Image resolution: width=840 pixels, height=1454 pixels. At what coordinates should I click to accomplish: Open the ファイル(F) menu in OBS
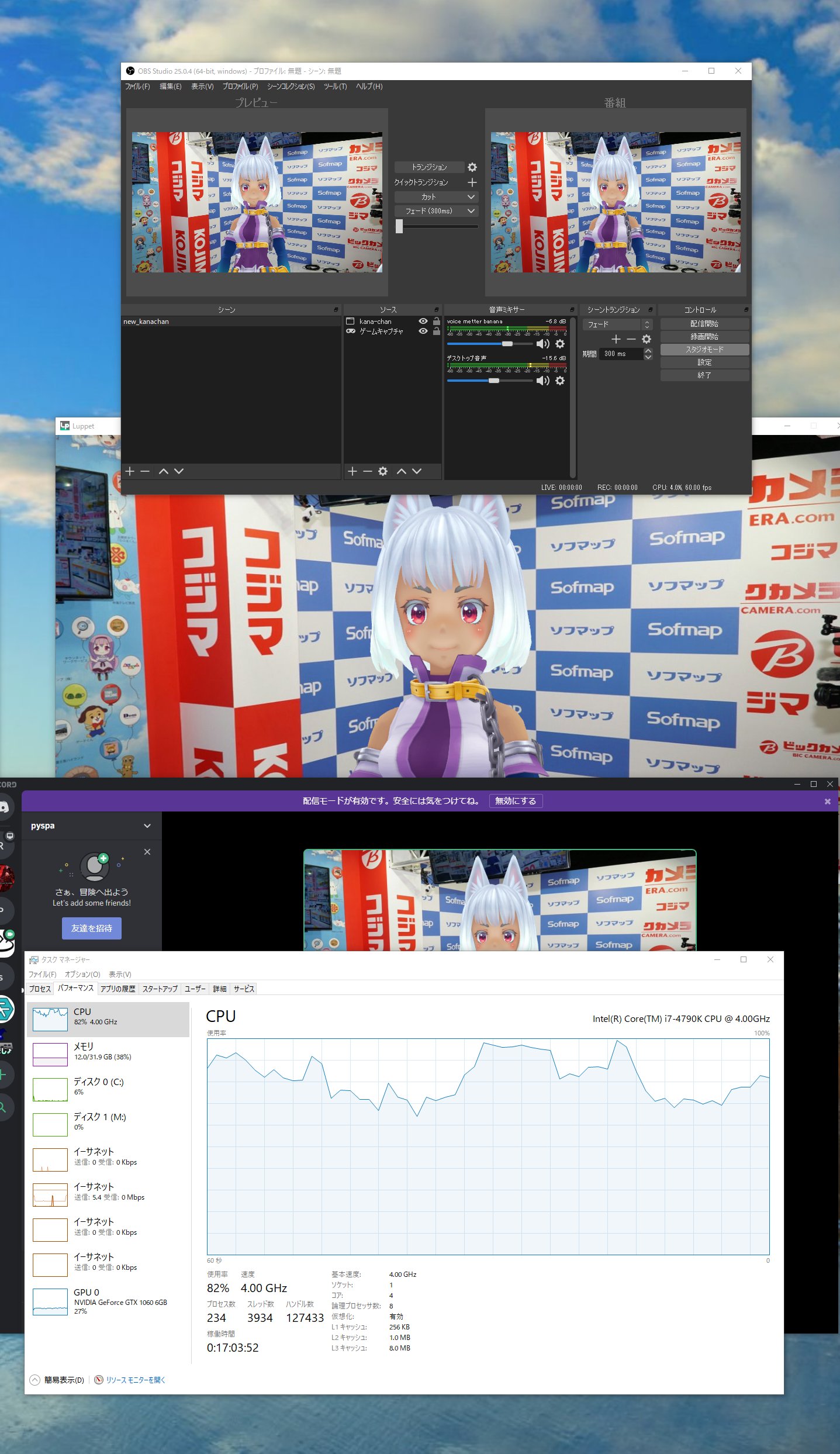coord(138,87)
